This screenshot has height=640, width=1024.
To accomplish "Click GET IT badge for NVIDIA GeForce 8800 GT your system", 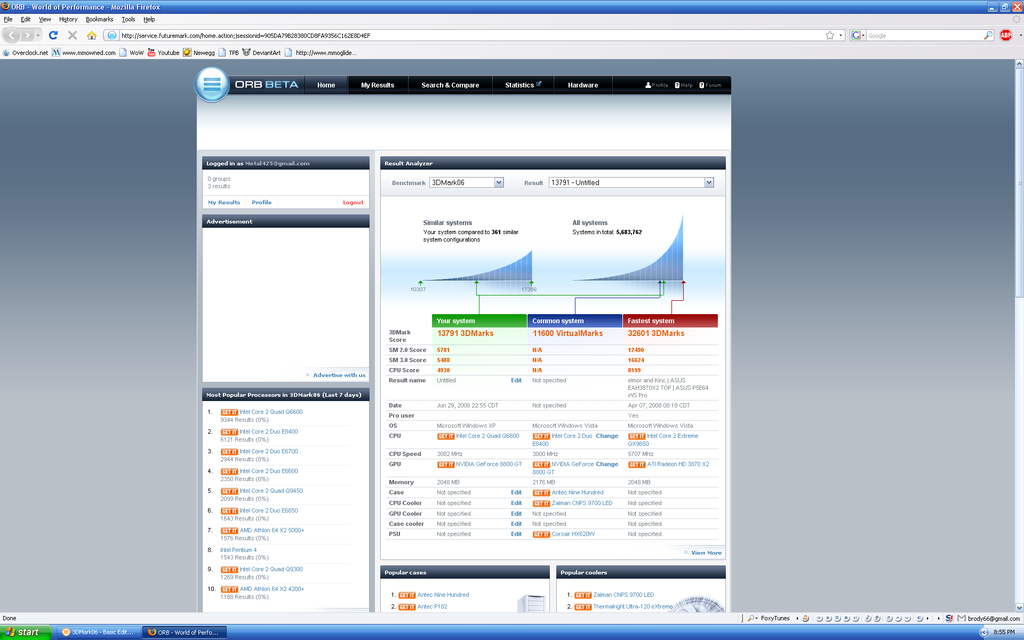I will (445, 464).
